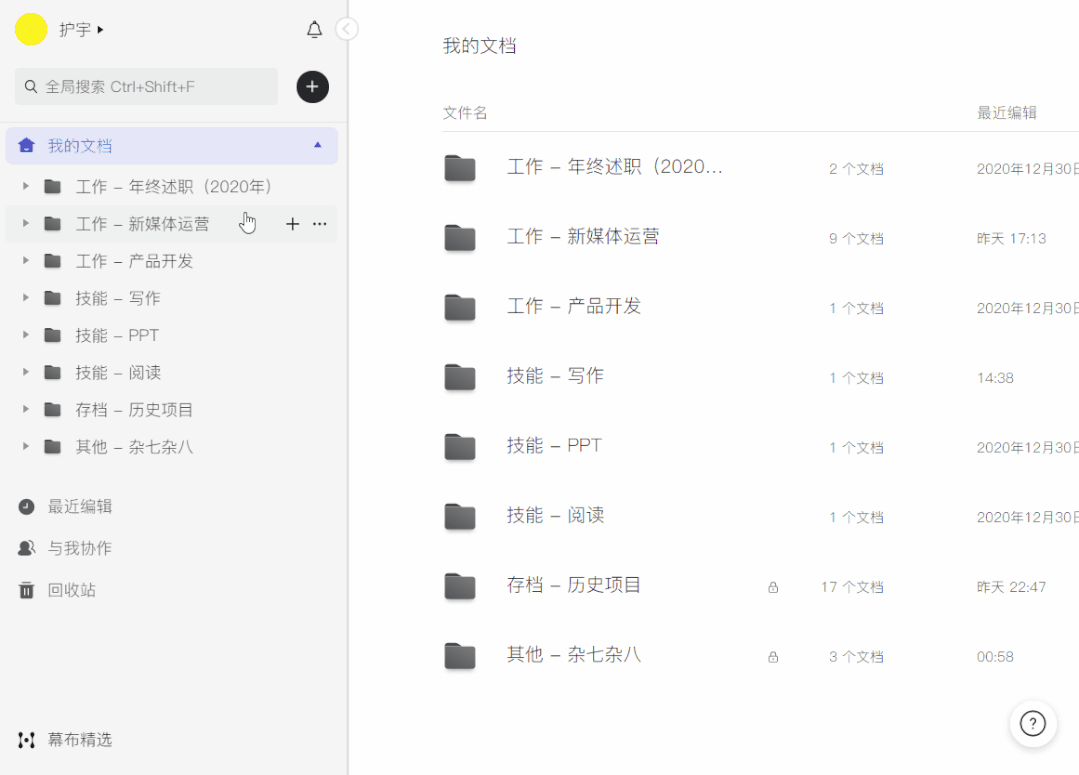
Task: Expand sidebar folder 其他 – 杂七杂八
Action: coord(25,447)
